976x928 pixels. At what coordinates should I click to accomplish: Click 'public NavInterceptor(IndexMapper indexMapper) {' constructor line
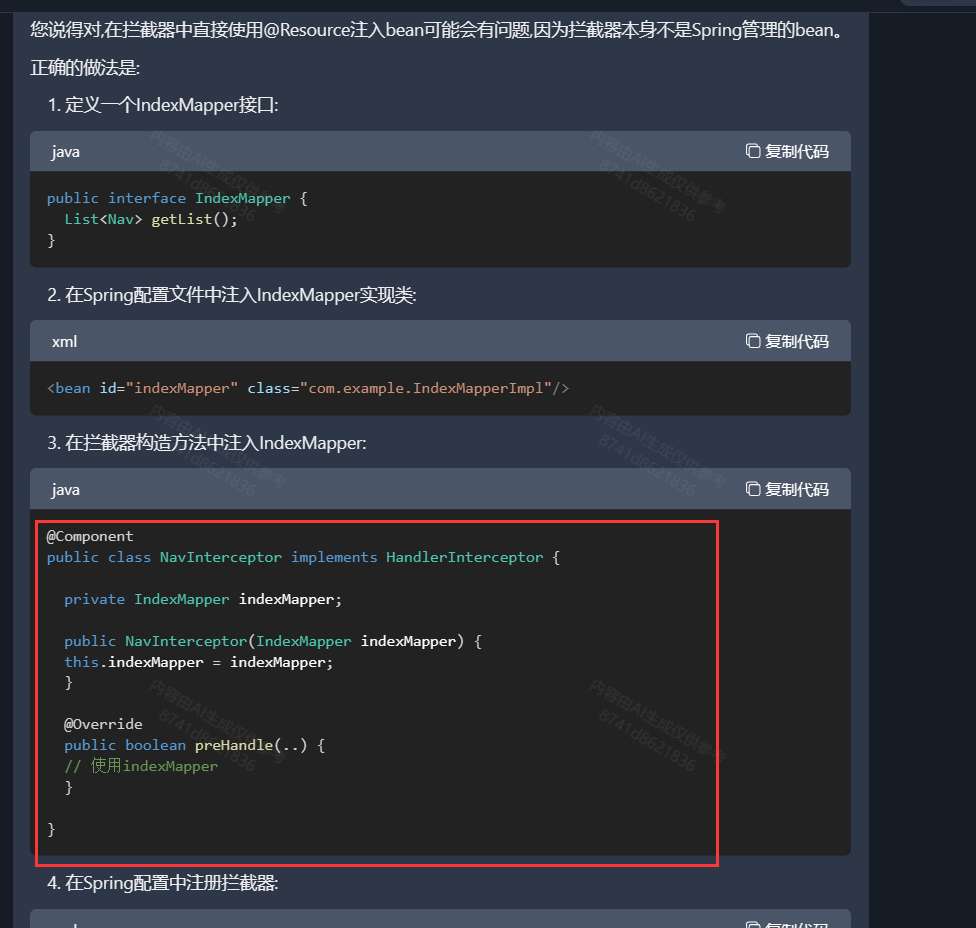pyautogui.click(x=273, y=641)
